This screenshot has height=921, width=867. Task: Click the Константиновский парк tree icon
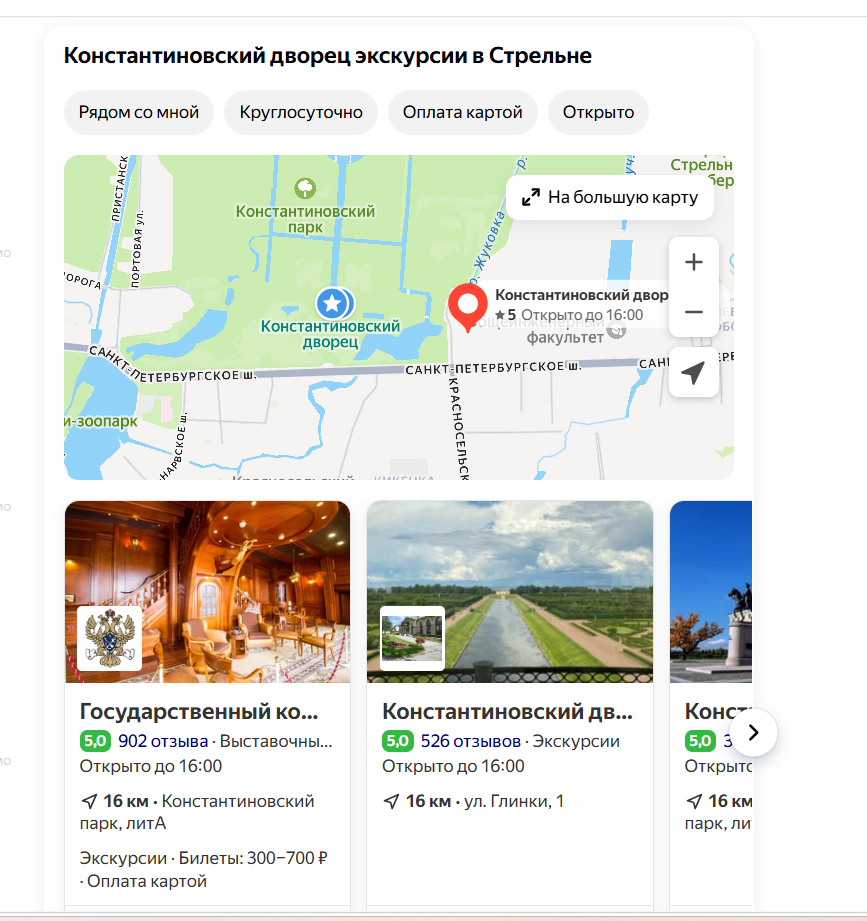coord(305,187)
